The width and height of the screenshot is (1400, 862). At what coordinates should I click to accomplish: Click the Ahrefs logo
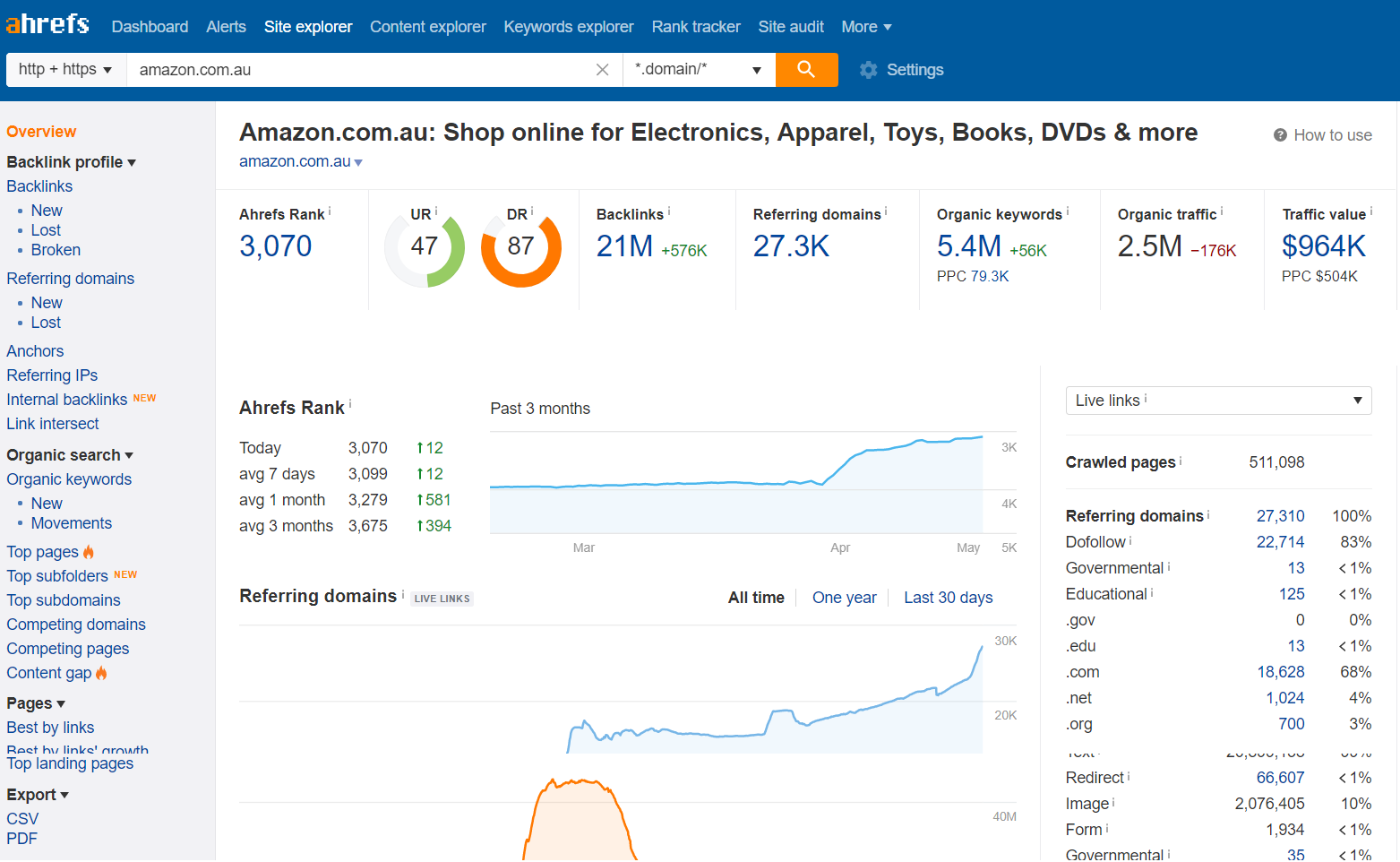click(47, 24)
